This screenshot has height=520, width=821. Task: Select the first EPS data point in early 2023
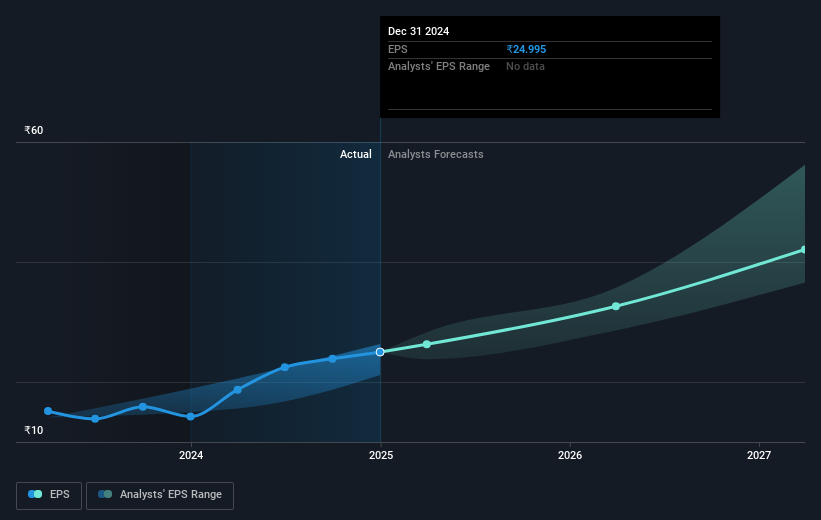(48, 411)
